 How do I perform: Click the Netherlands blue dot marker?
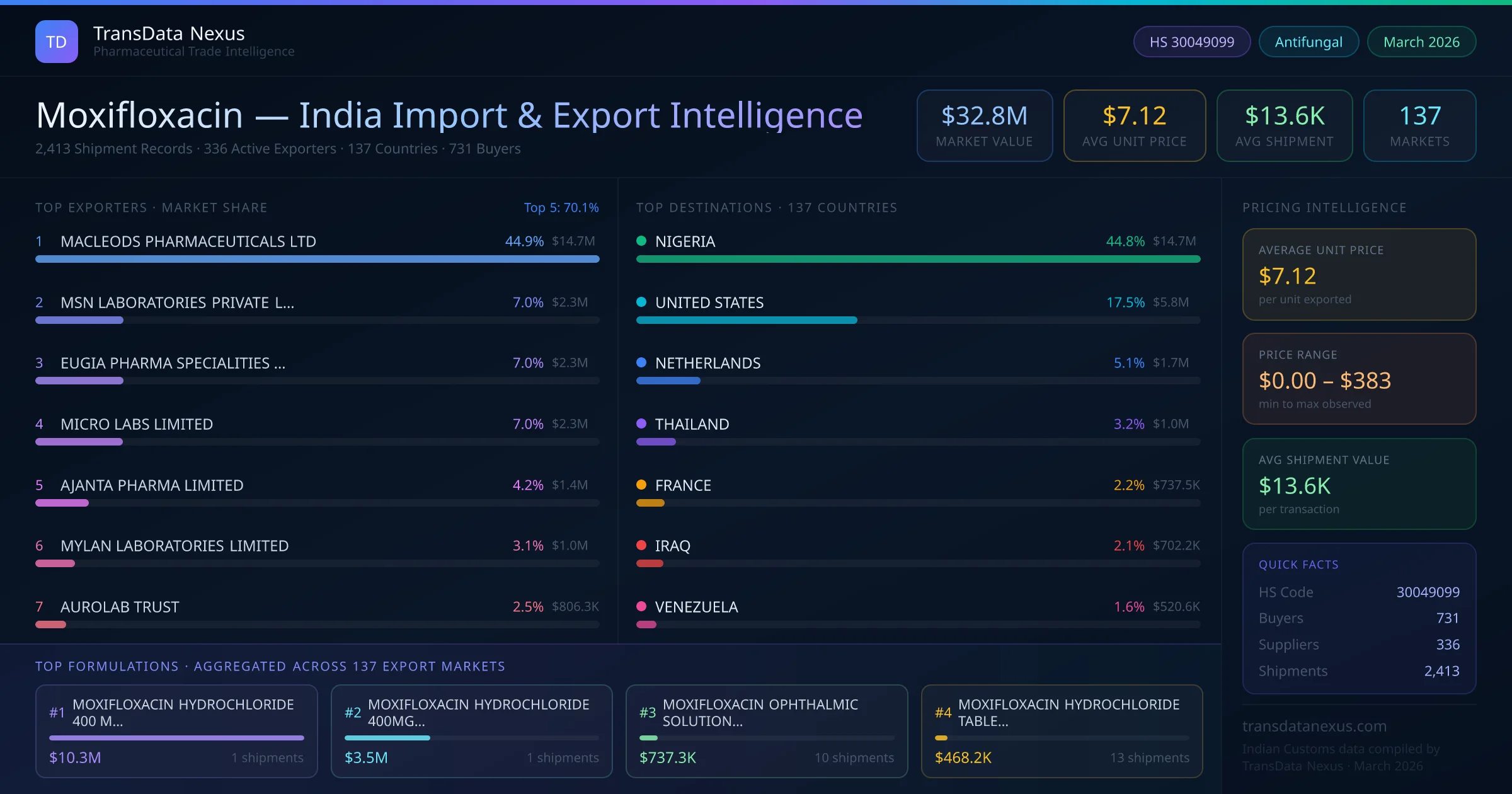tap(641, 362)
